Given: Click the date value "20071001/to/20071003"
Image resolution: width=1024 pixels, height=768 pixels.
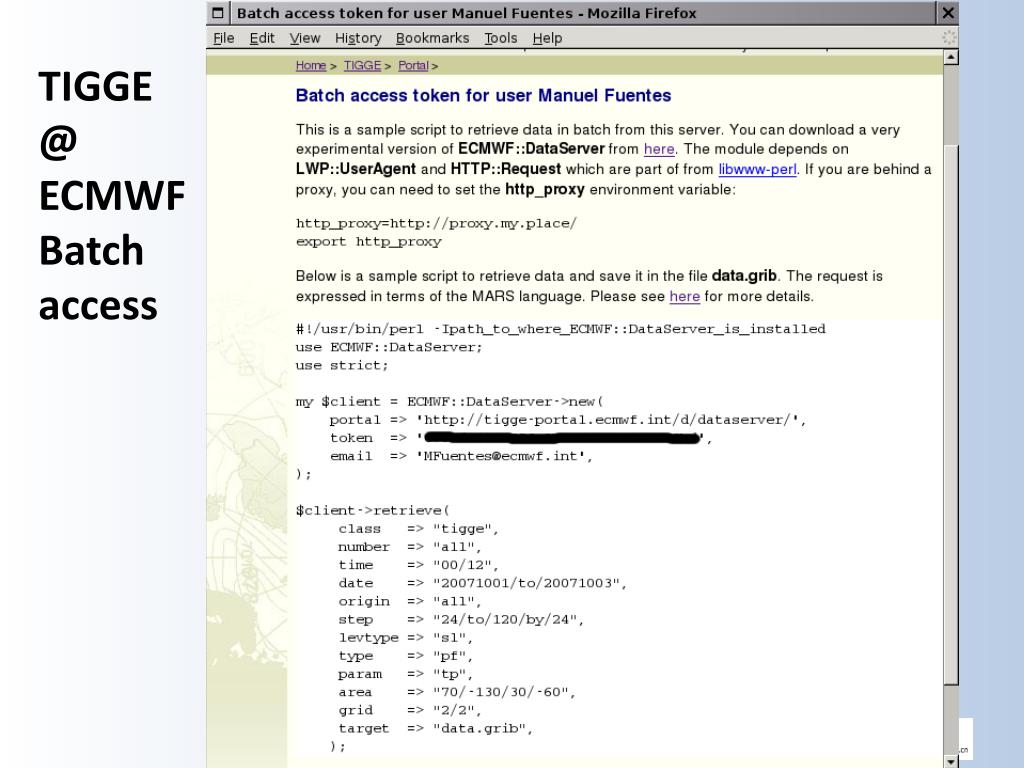Looking at the screenshot, I should coord(526,583).
